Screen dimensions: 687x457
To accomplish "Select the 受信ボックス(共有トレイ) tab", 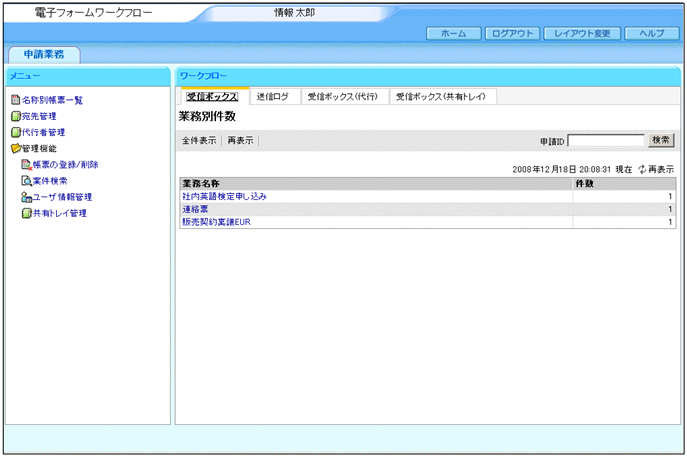I will tap(441, 97).
